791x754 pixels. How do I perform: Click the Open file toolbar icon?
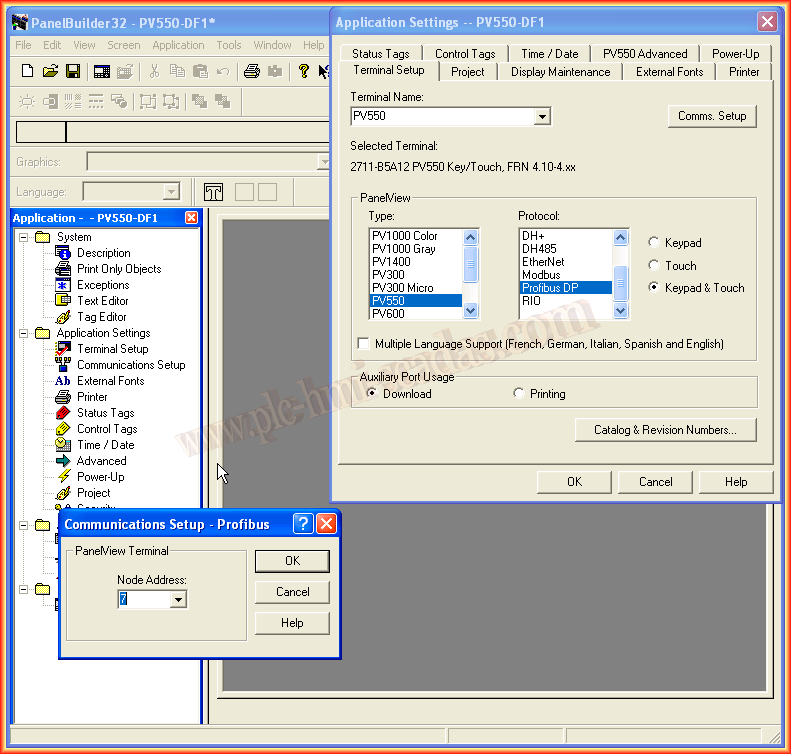point(50,71)
